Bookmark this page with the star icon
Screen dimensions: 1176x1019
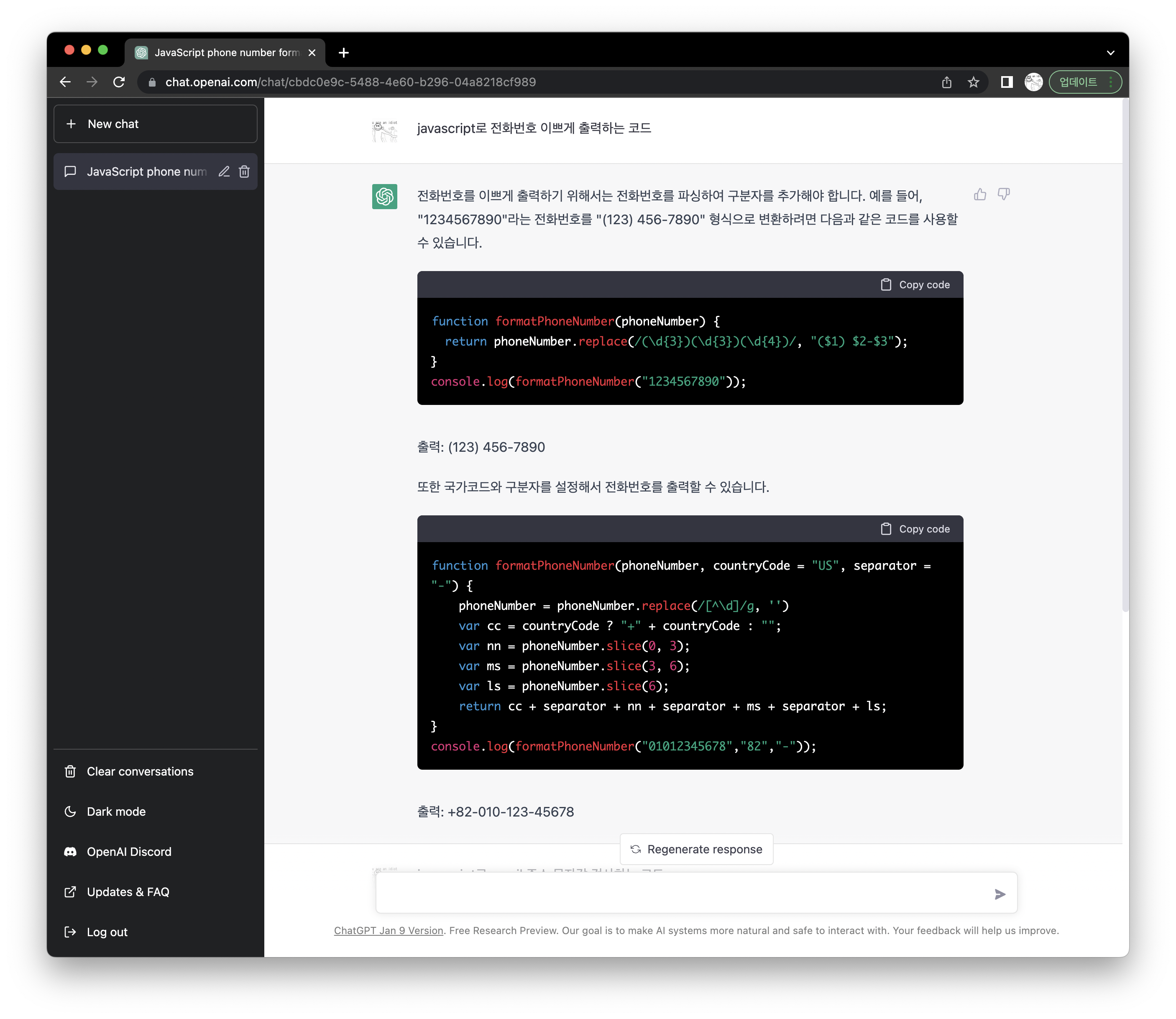974,82
